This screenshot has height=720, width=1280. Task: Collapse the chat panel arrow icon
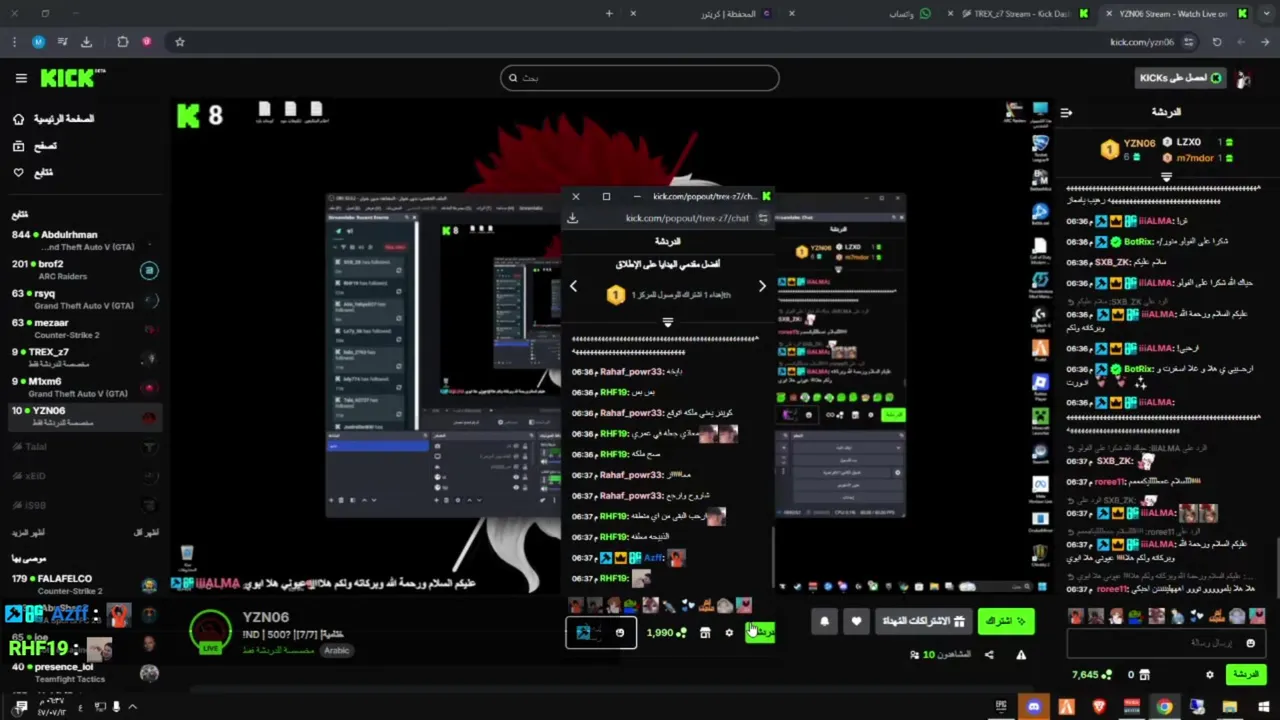click(x=1066, y=112)
